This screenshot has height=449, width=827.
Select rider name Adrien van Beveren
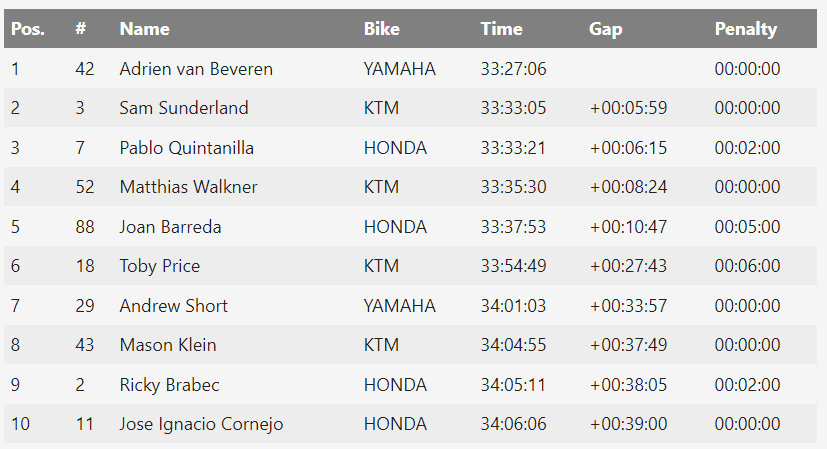(196, 69)
